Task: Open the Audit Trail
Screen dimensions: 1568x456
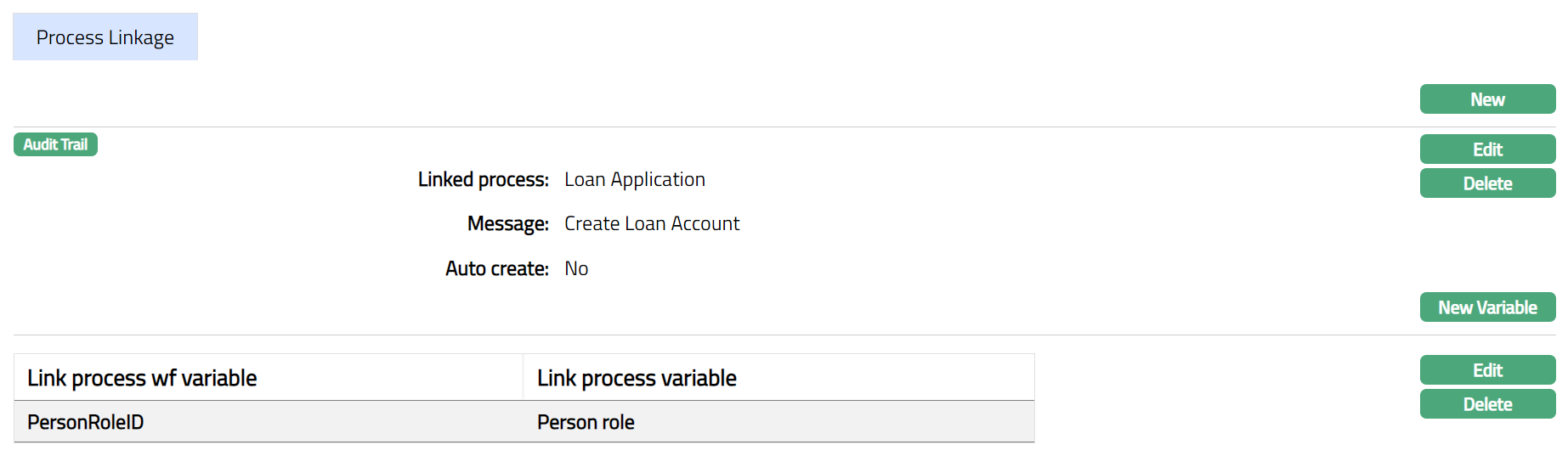Action: 55,144
